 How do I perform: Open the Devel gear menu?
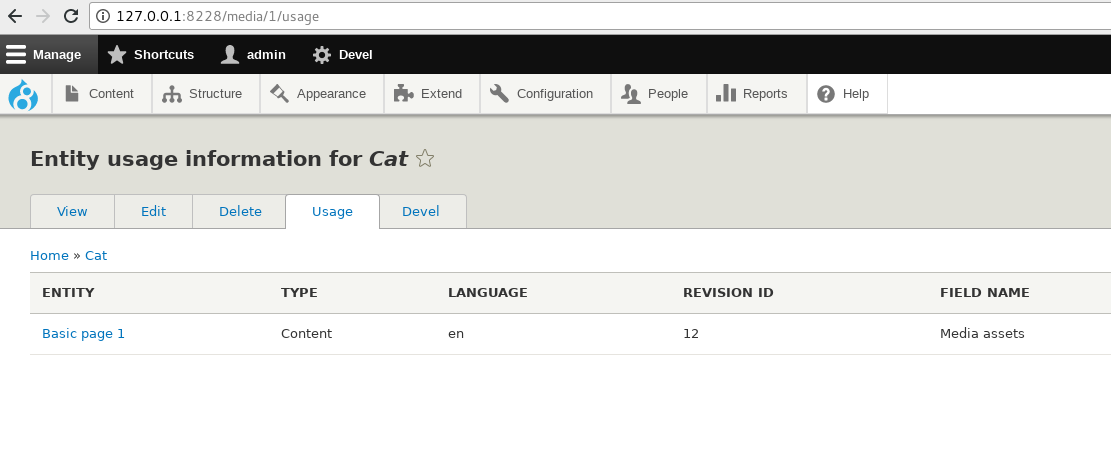[x=343, y=55]
